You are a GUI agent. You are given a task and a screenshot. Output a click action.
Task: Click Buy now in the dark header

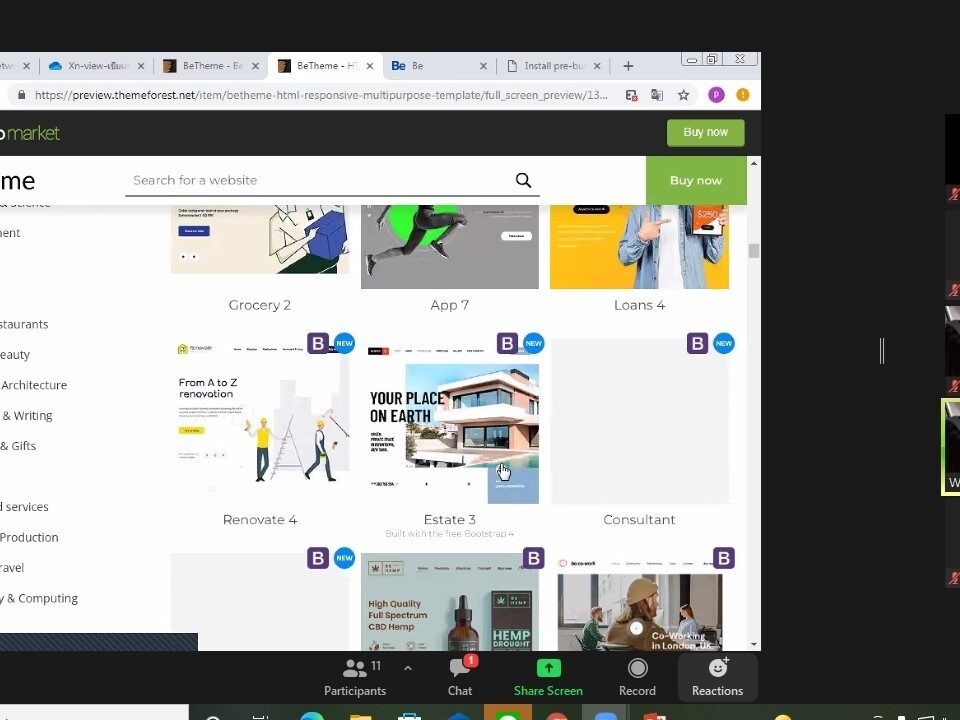pyautogui.click(x=705, y=132)
